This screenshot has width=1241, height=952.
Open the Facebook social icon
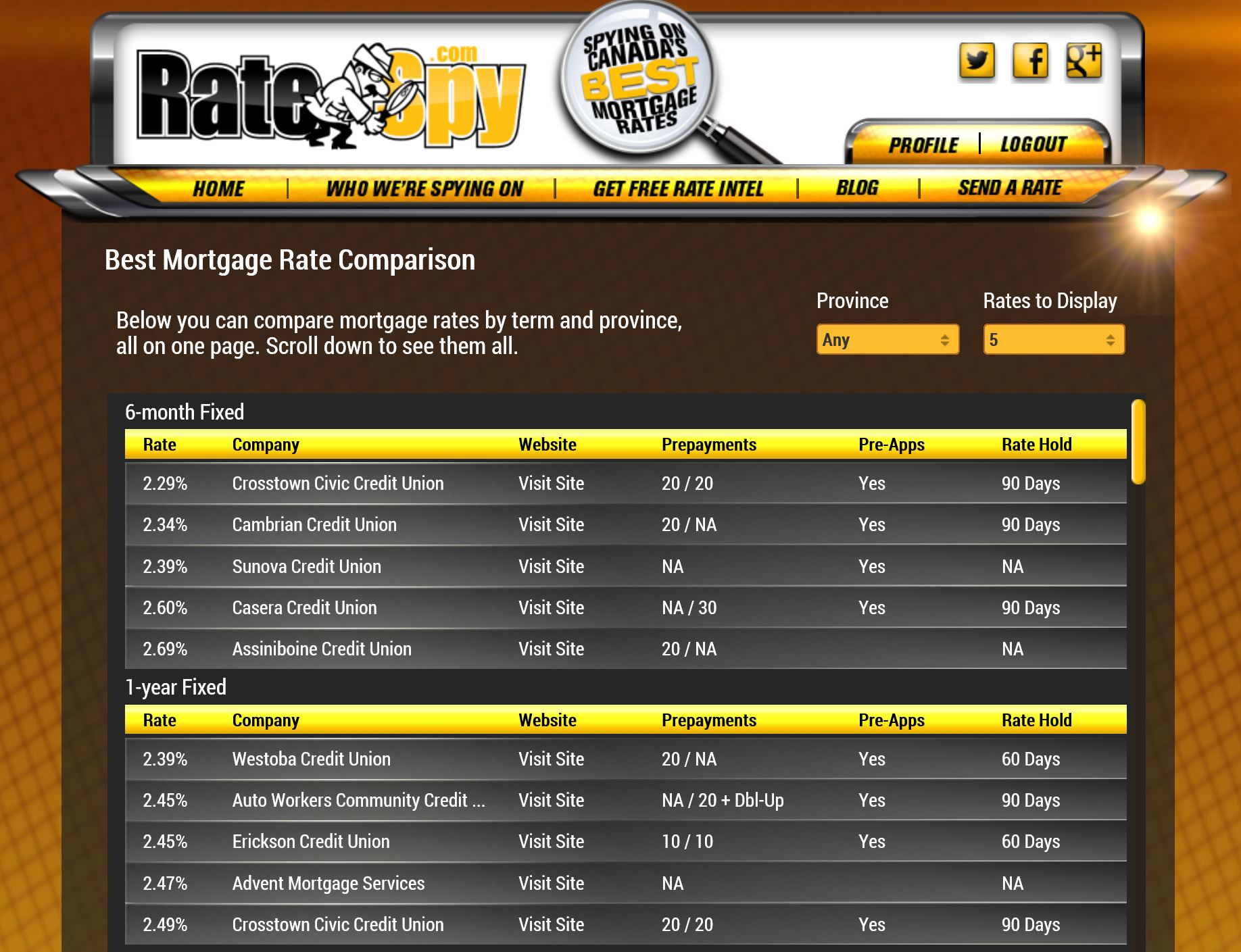[1030, 61]
